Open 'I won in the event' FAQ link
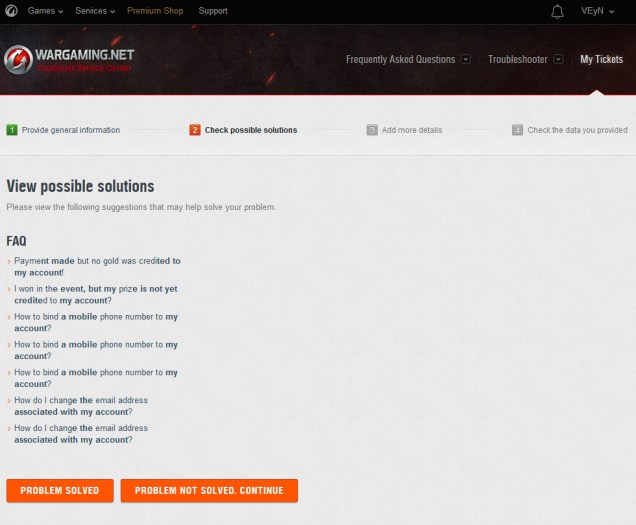The height and width of the screenshot is (525, 636). (x=95, y=294)
